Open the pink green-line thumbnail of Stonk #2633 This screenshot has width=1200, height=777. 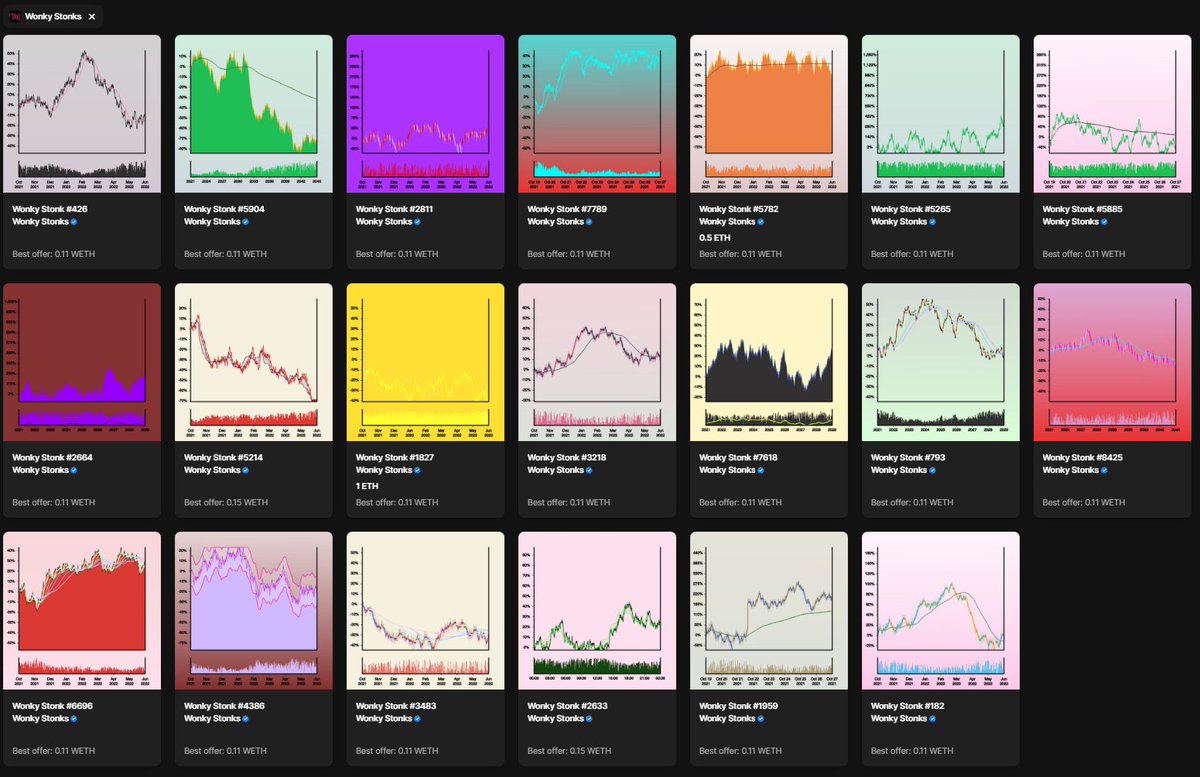tap(598, 611)
